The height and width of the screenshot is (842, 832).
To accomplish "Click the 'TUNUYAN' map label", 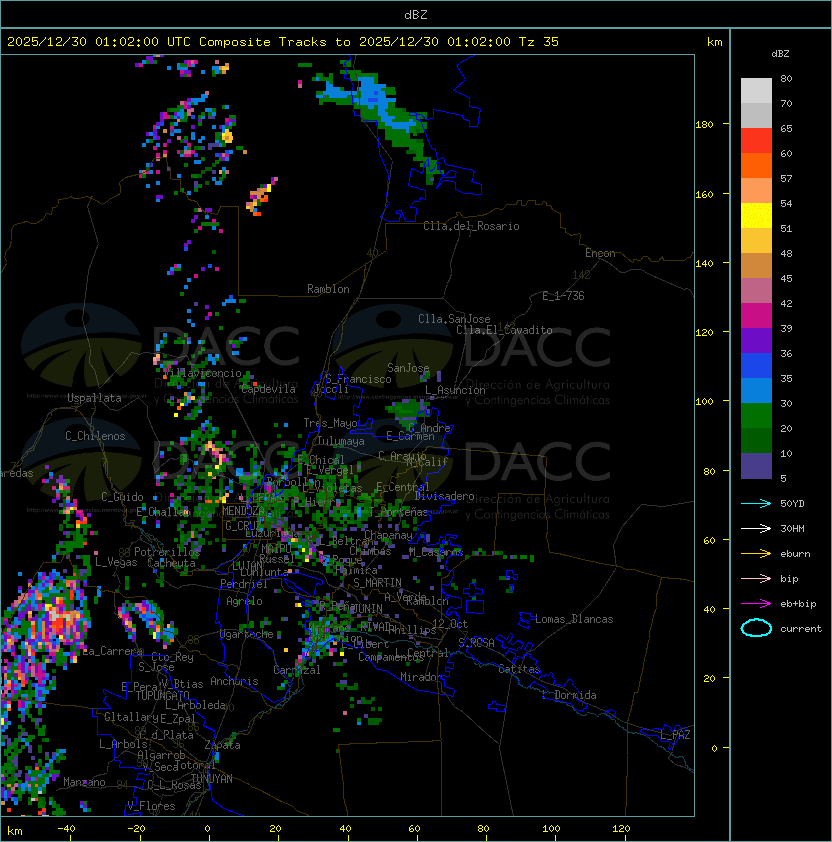I will pos(212,779).
